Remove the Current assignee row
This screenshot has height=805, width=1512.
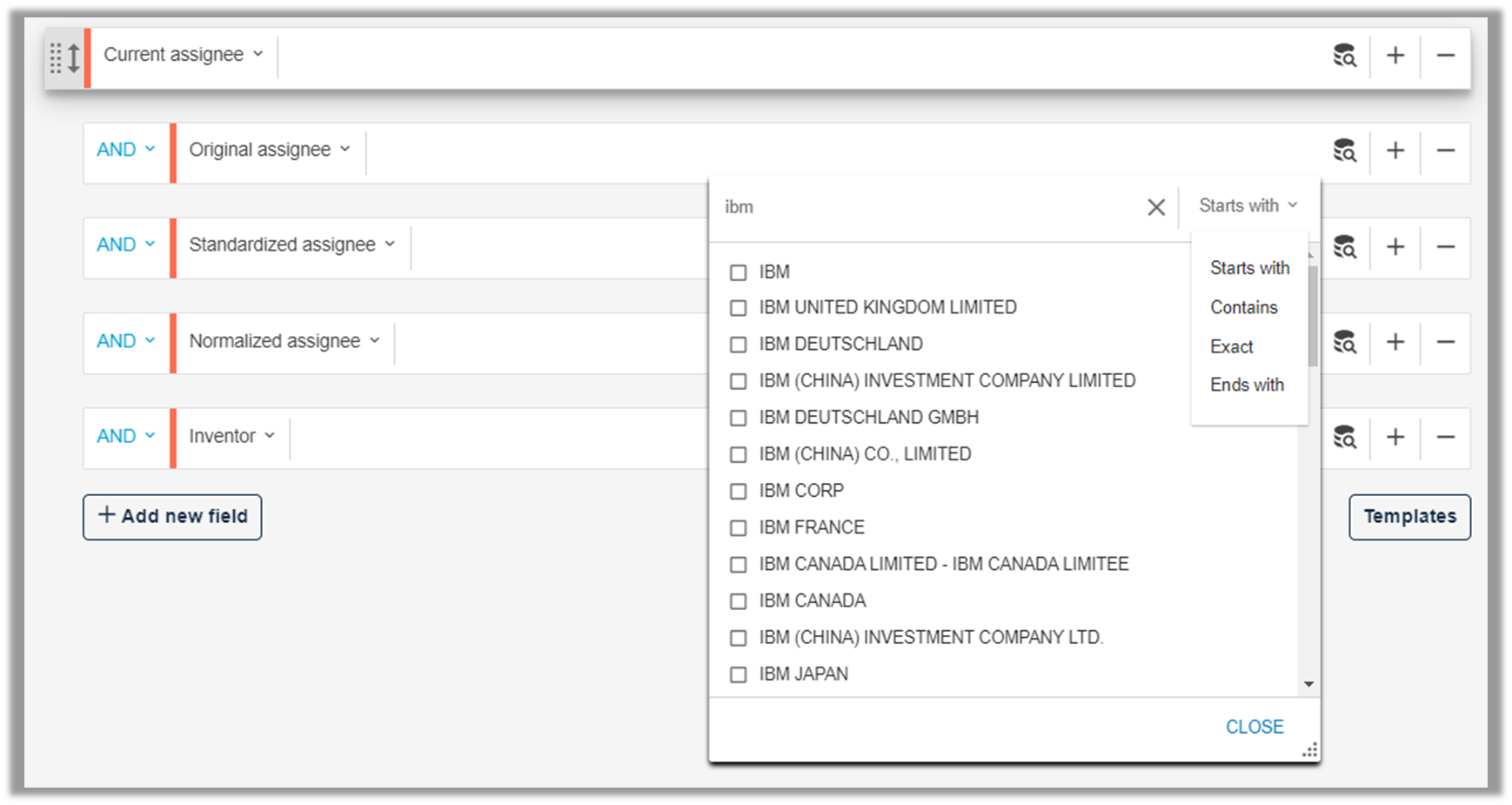point(1446,56)
